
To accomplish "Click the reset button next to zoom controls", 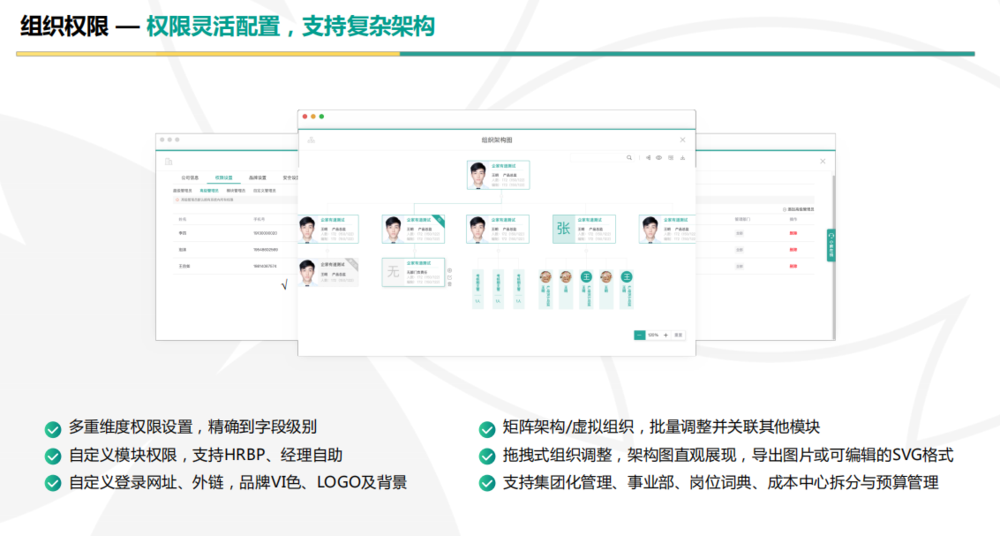I will tap(679, 335).
